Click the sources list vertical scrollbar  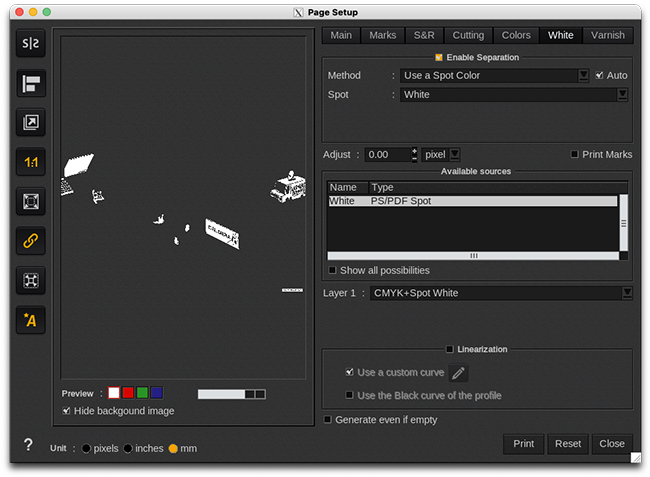623,223
